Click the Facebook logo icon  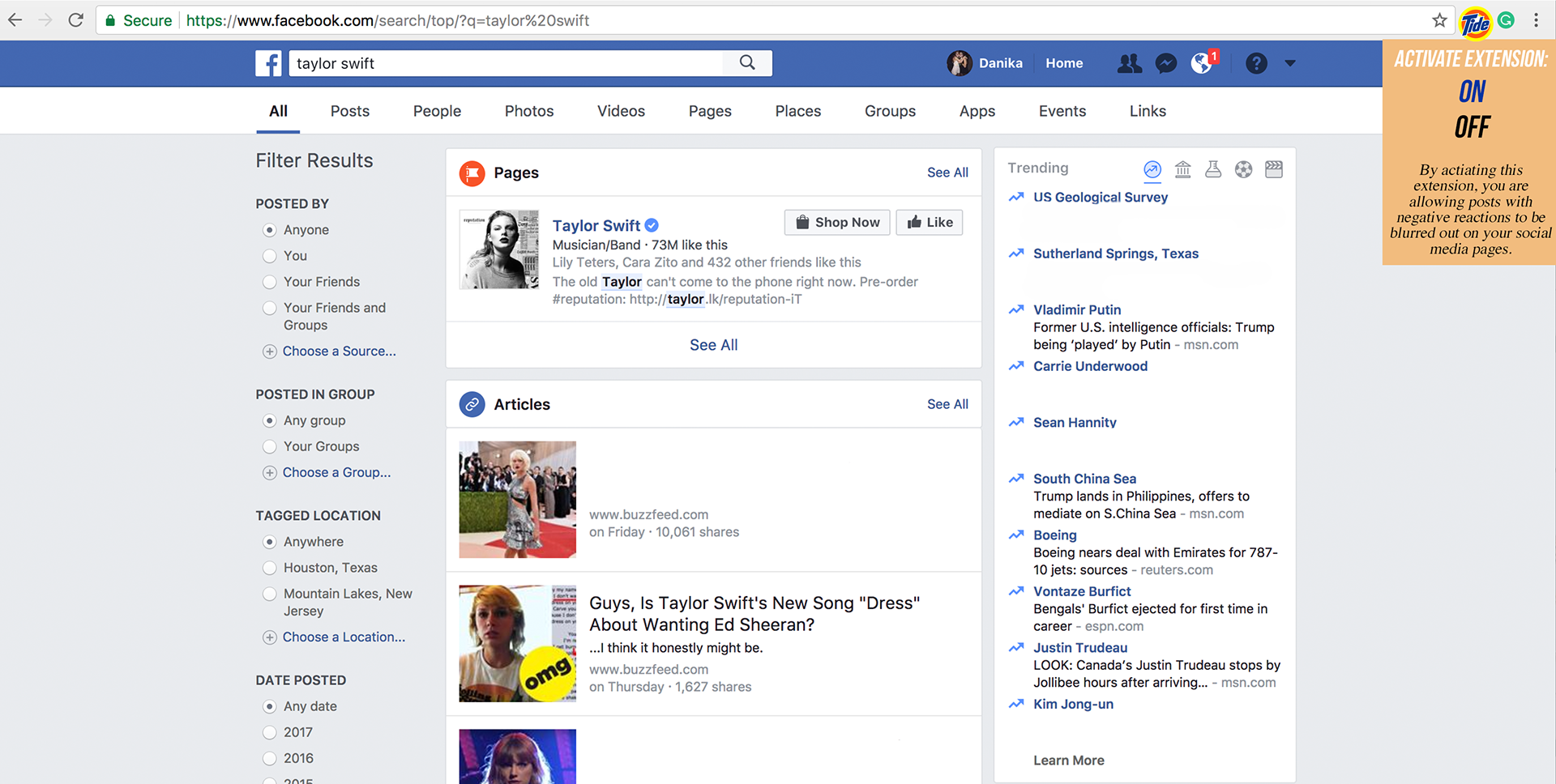268,63
